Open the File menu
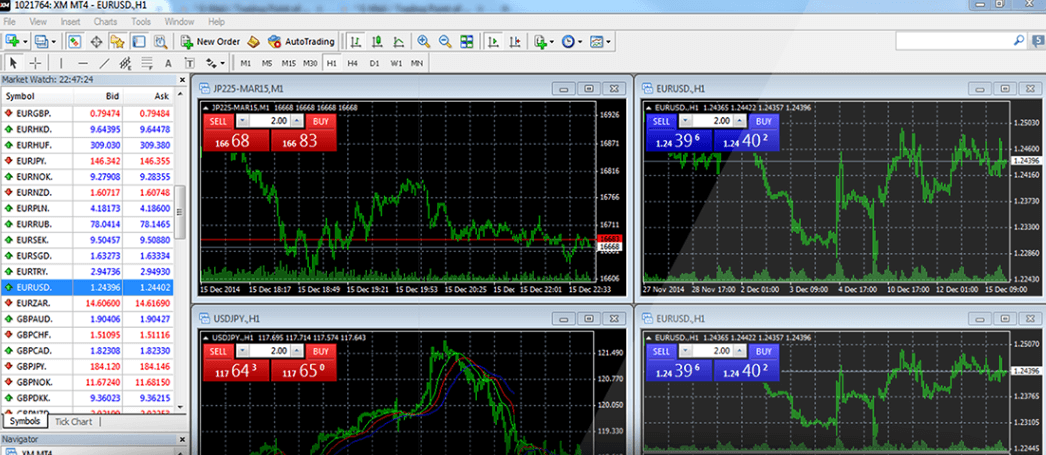This screenshot has width=1046, height=455. click(x=9, y=21)
